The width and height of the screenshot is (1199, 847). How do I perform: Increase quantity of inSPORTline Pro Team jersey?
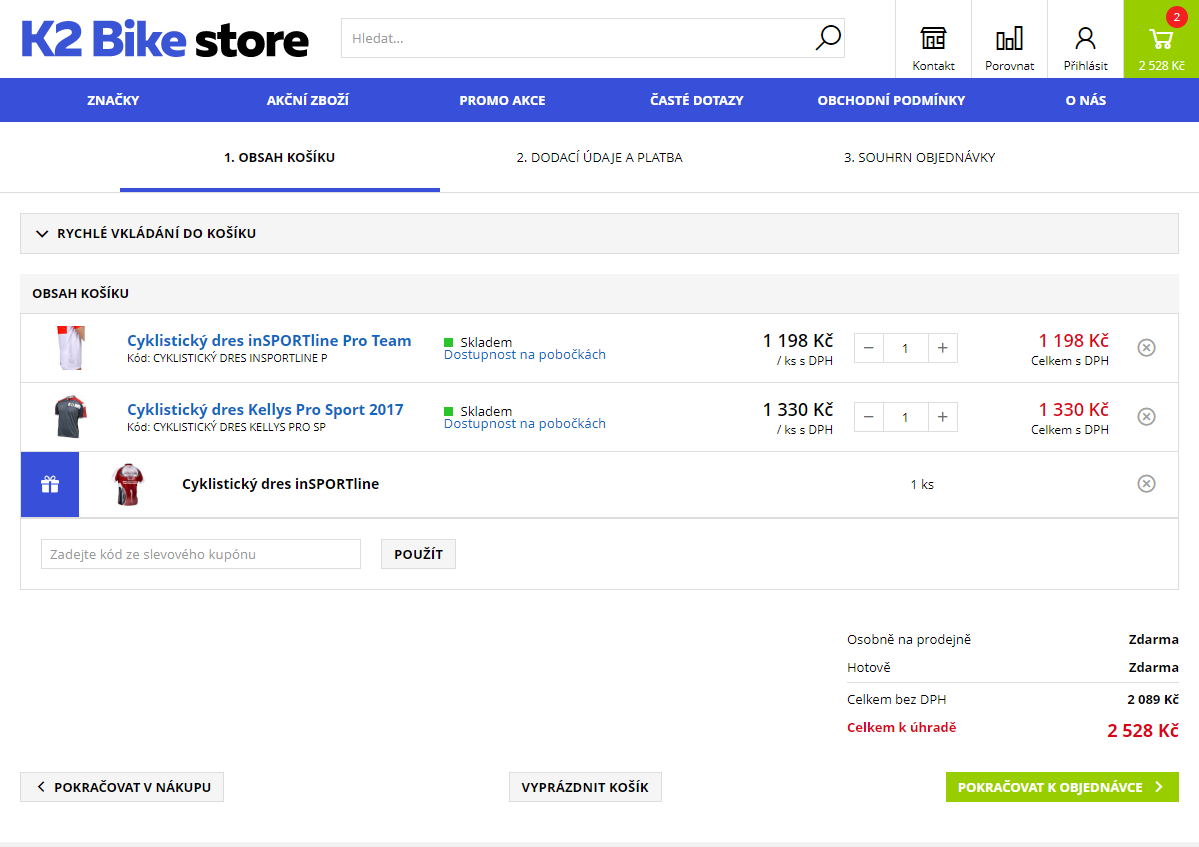pyautogui.click(x=943, y=348)
